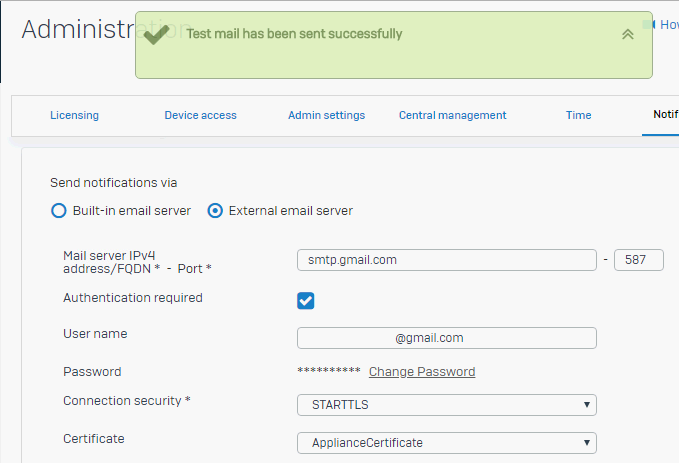Collapse the notification with the double-chevron icon

tap(627, 34)
